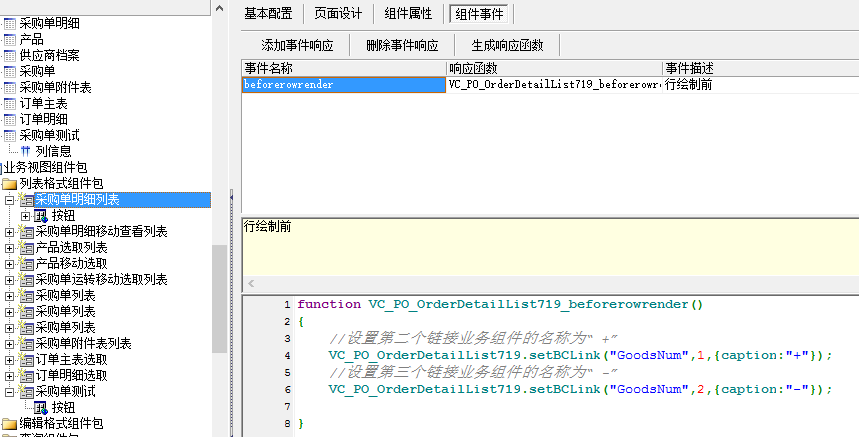Expand the 采购单附件表列表 node
This screenshot has width=859, height=437.
tap(9, 343)
